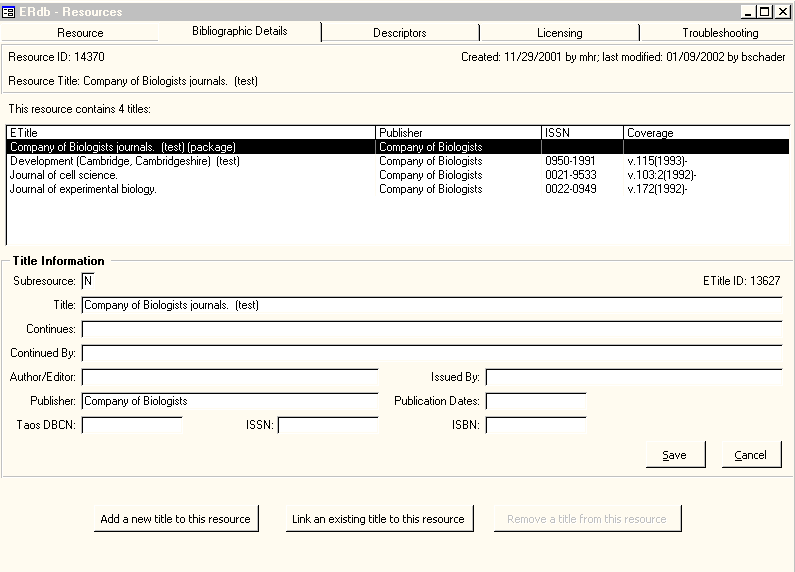Click the Publication Dates field
Image resolution: width=795 pixels, height=572 pixels.
pos(535,401)
